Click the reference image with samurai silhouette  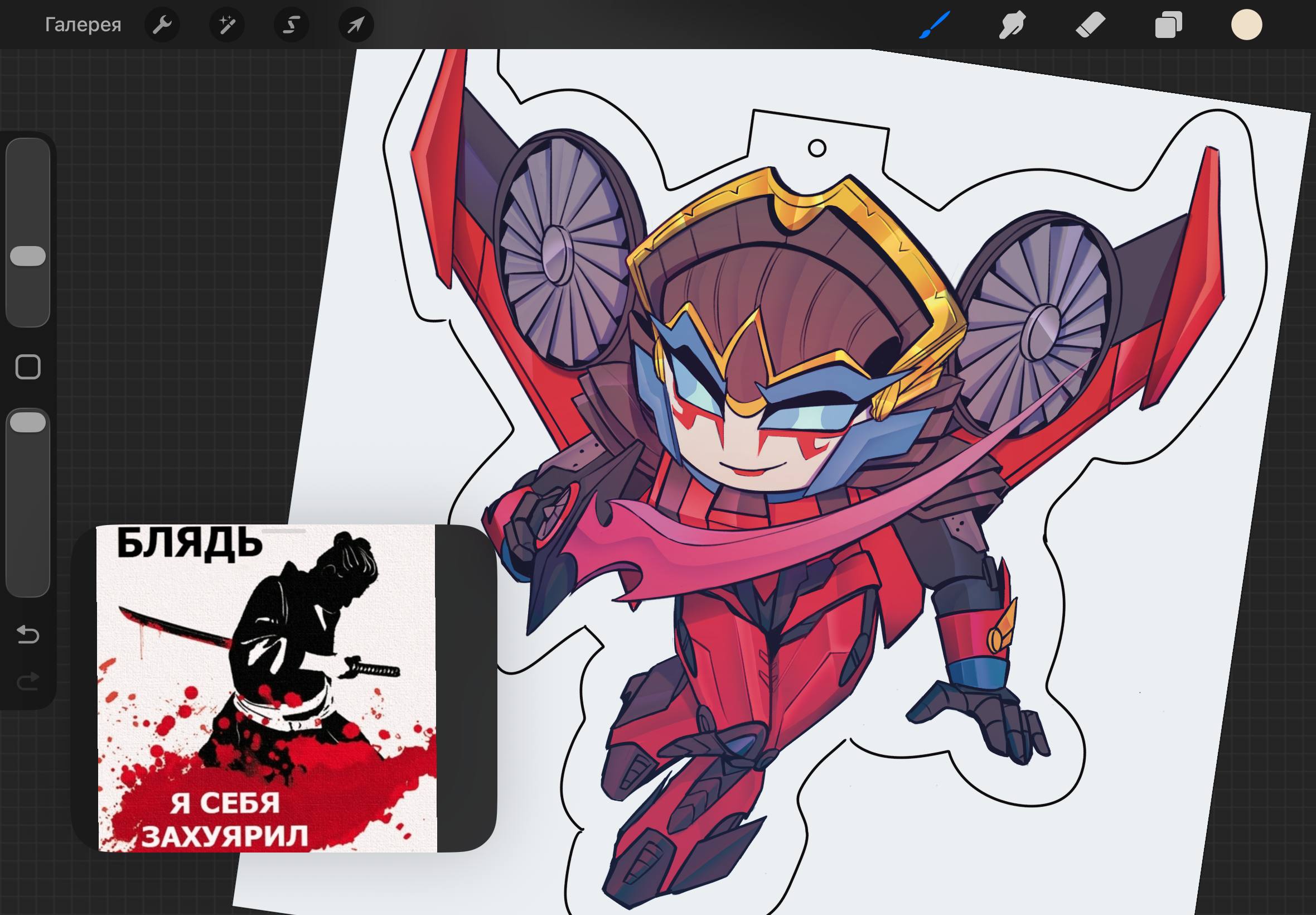(267, 688)
